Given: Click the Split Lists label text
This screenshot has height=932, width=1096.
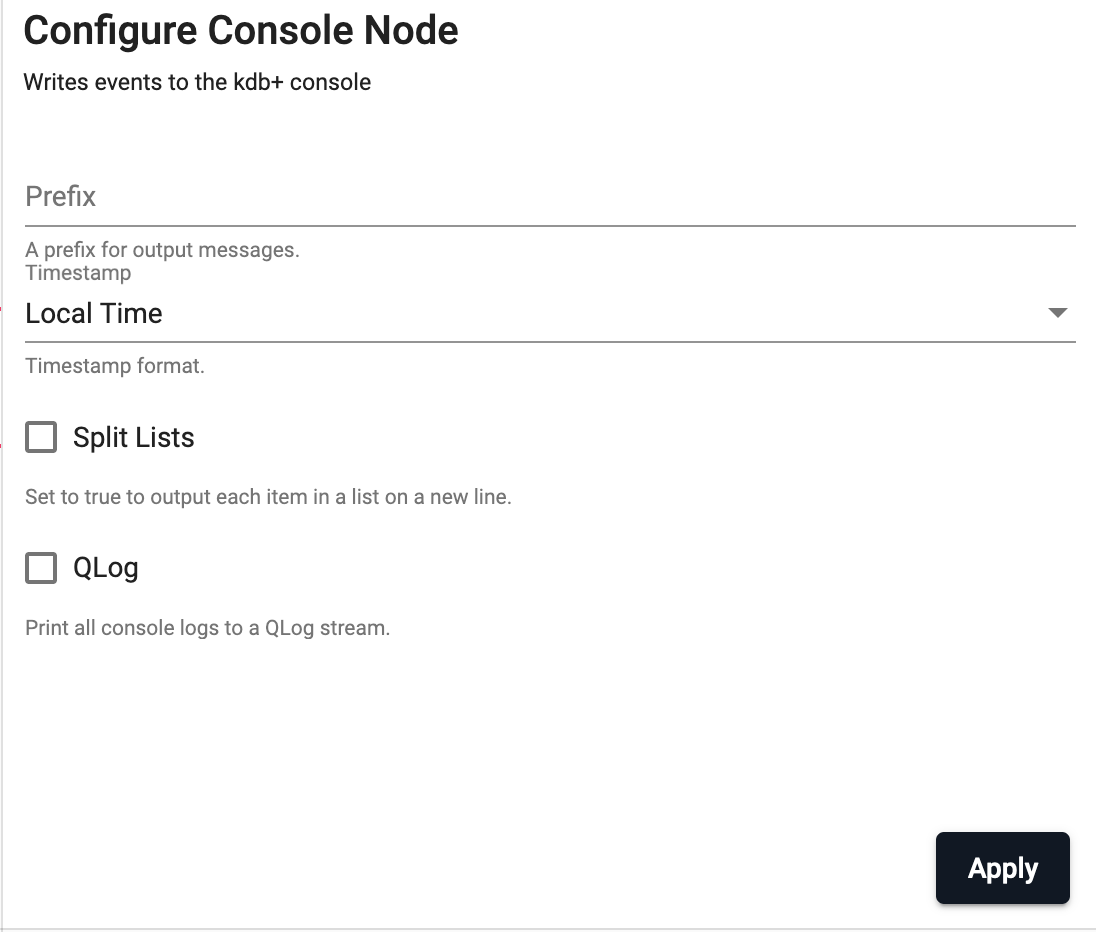Looking at the screenshot, I should [x=134, y=438].
